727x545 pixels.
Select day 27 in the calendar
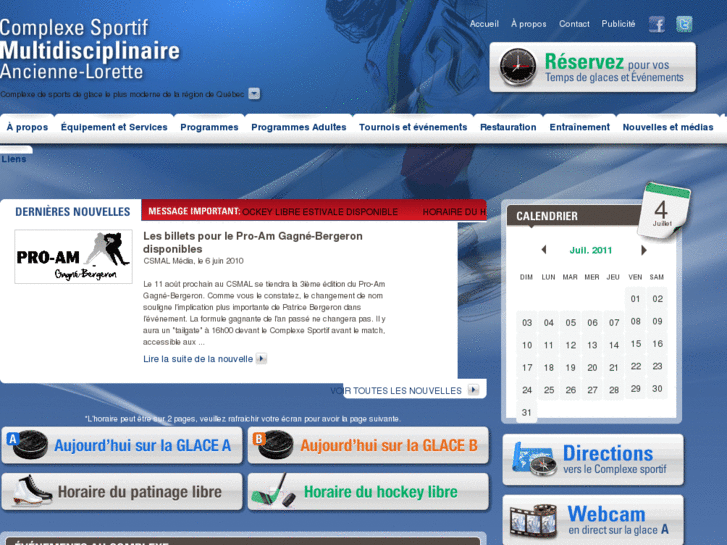click(x=592, y=390)
